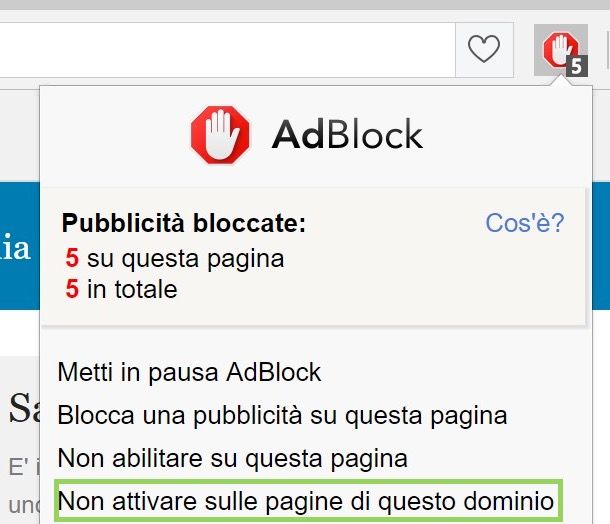Click the "5 su questa pagina" counter line
This screenshot has width=610, height=524.
pos(175,258)
